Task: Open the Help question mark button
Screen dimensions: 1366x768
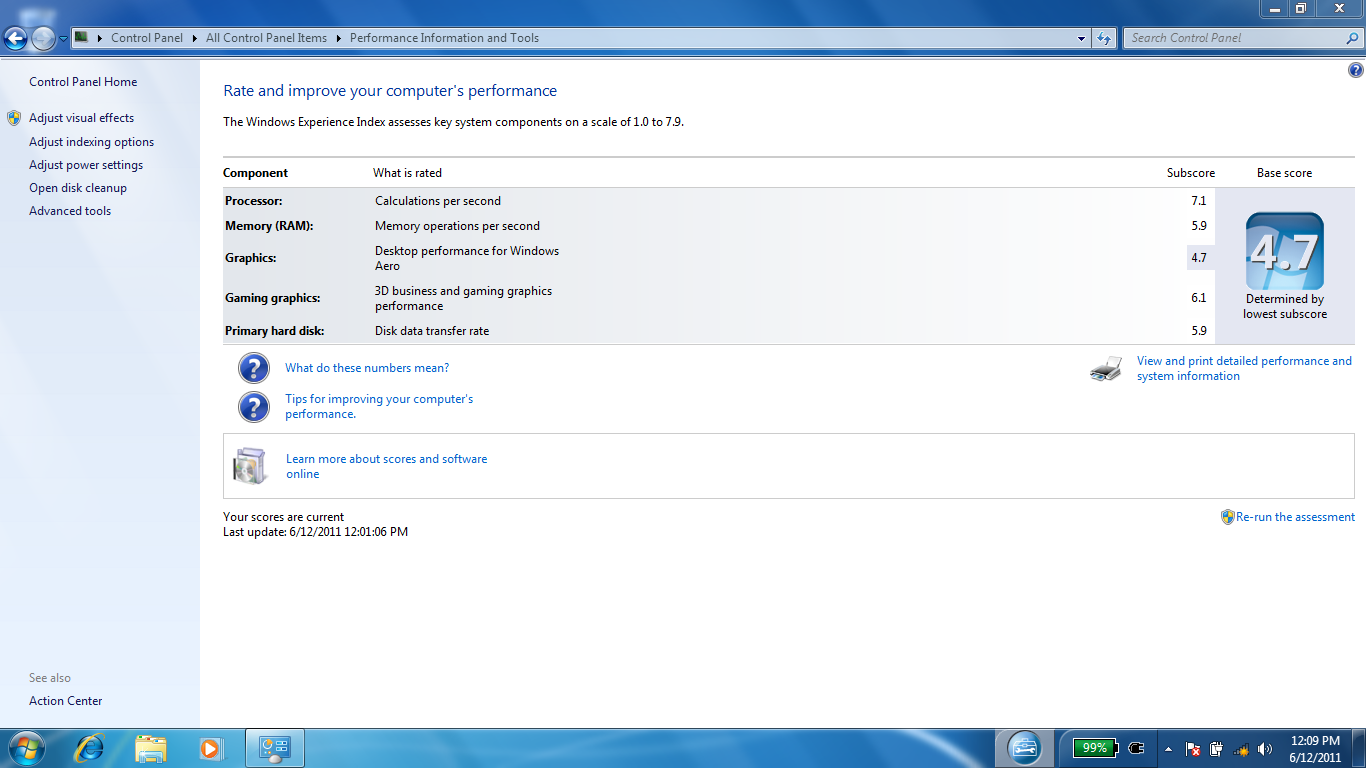Action: click(x=1355, y=70)
